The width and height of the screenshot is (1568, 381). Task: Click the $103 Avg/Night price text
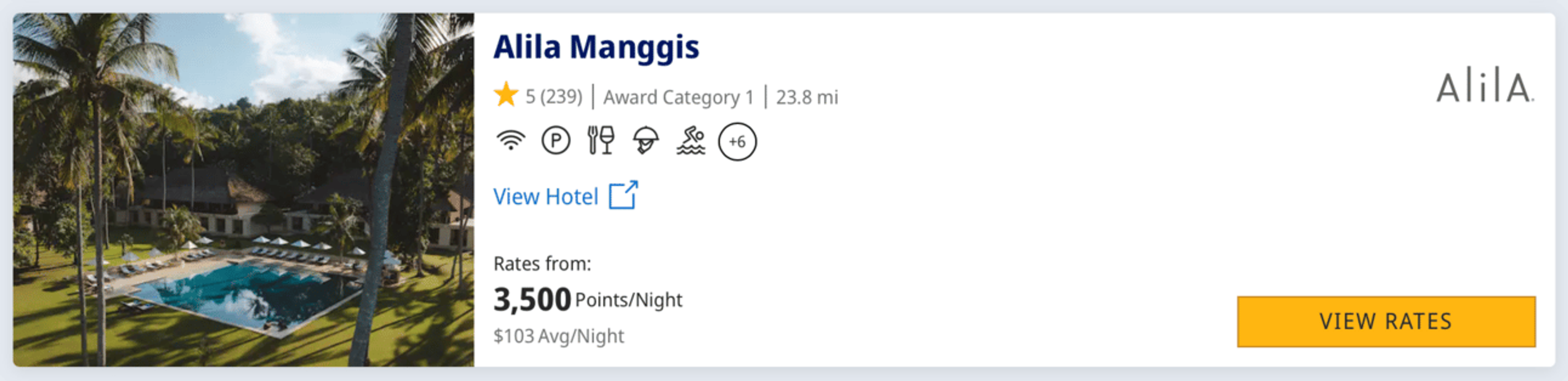pos(559,336)
